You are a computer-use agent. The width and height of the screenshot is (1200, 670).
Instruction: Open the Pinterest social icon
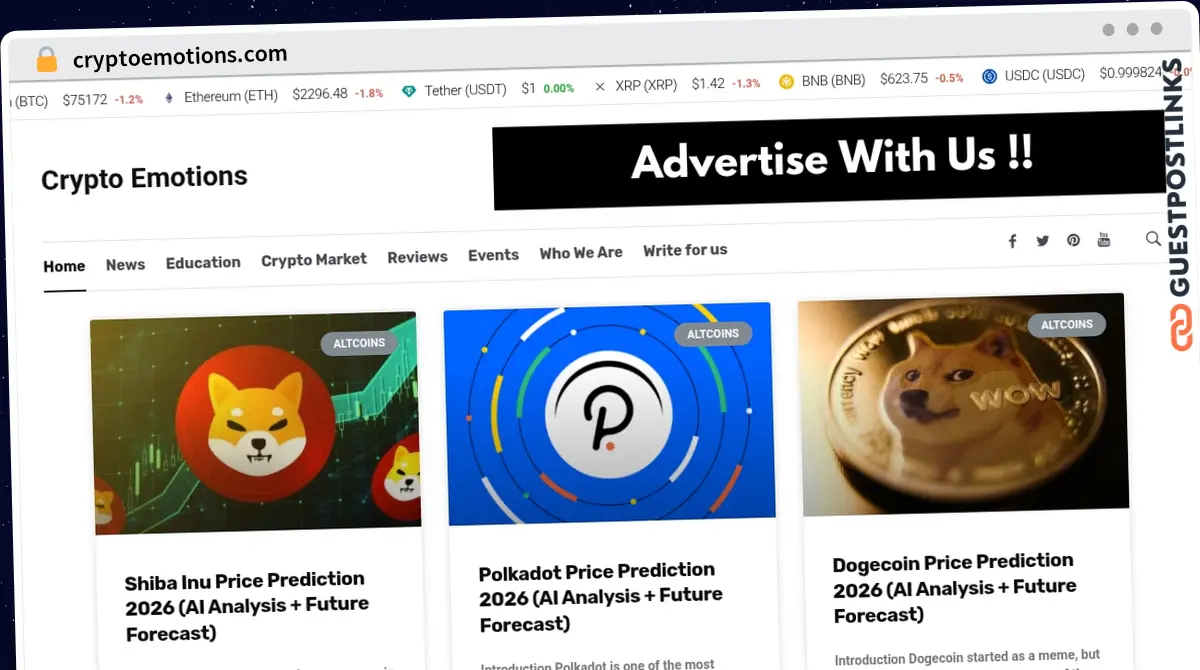[x=1073, y=240]
